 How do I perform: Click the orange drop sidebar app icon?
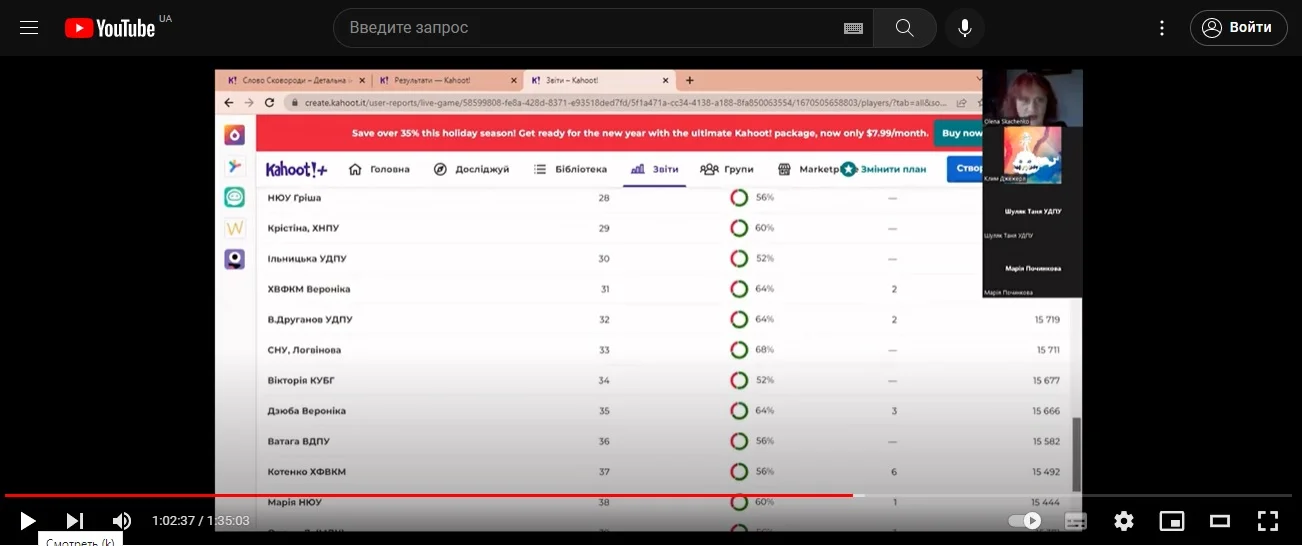234,135
